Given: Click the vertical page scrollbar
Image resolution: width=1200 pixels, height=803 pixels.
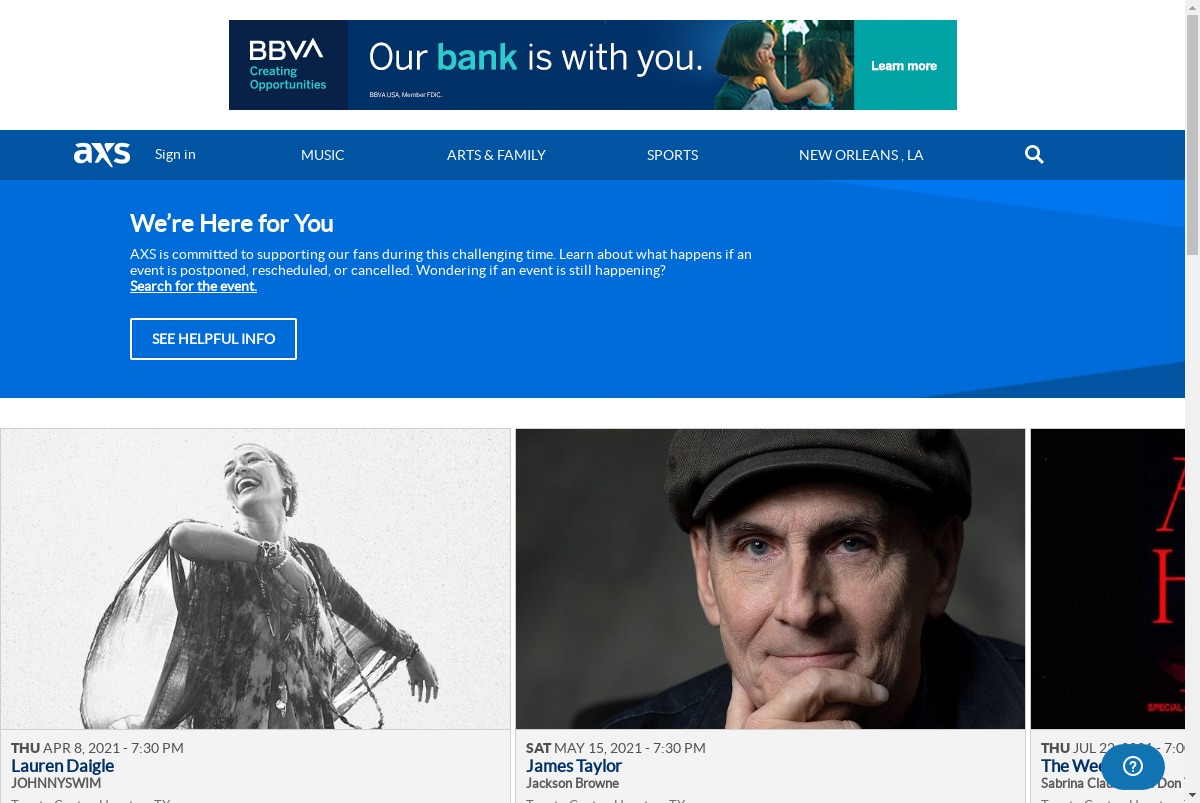Looking at the screenshot, I should click(1192, 401).
